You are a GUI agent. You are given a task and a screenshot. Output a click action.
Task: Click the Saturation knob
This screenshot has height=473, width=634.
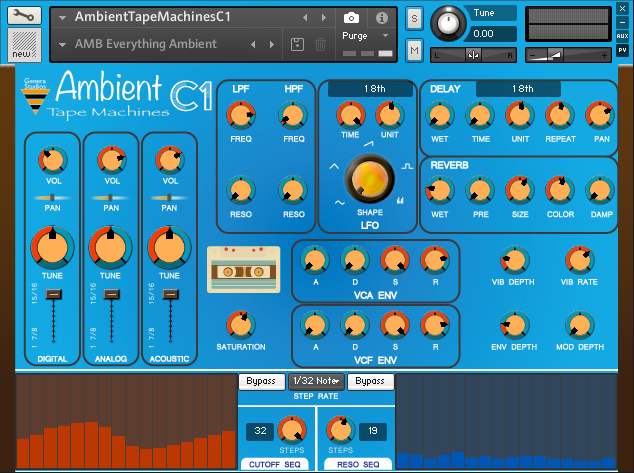tap(240, 324)
